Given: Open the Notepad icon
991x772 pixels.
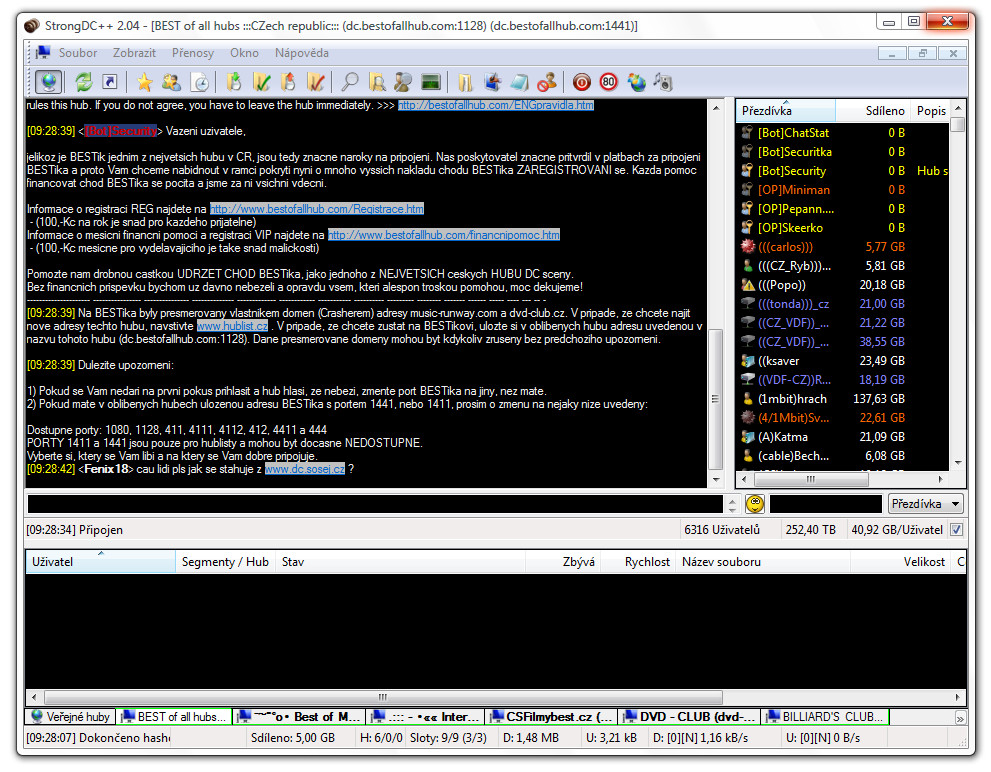Looking at the screenshot, I should pyautogui.click(x=520, y=82).
